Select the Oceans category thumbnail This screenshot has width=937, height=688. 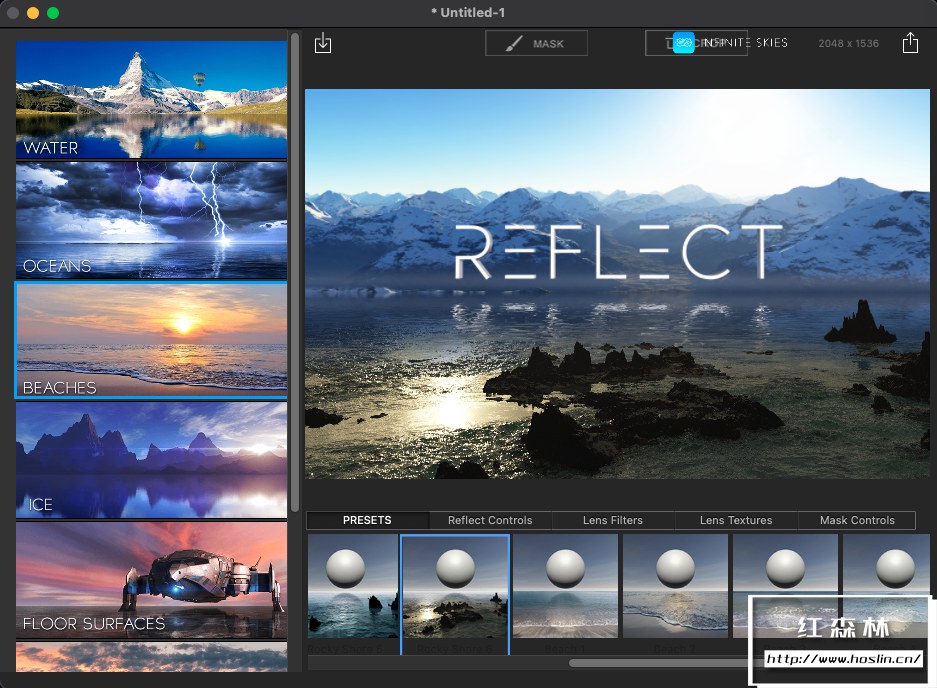tap(151, 220)
